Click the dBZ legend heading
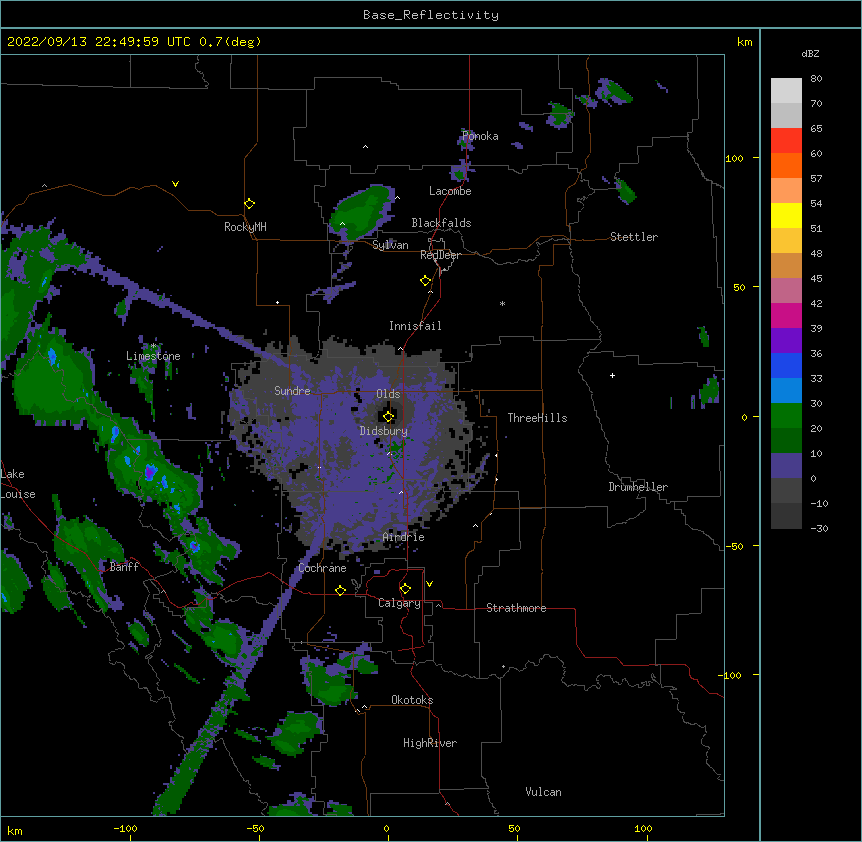Viewport: 862px width, 842px height. tap(810, 53)
